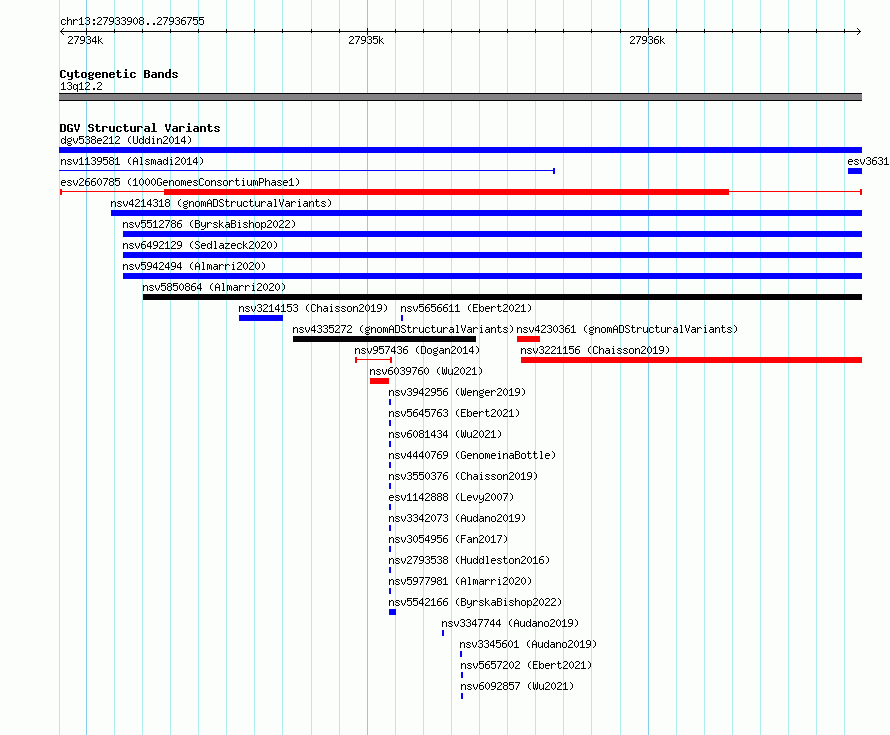Click the 27934k ruler label
Screen dimensions: 890x735
(x=85, y=40)
